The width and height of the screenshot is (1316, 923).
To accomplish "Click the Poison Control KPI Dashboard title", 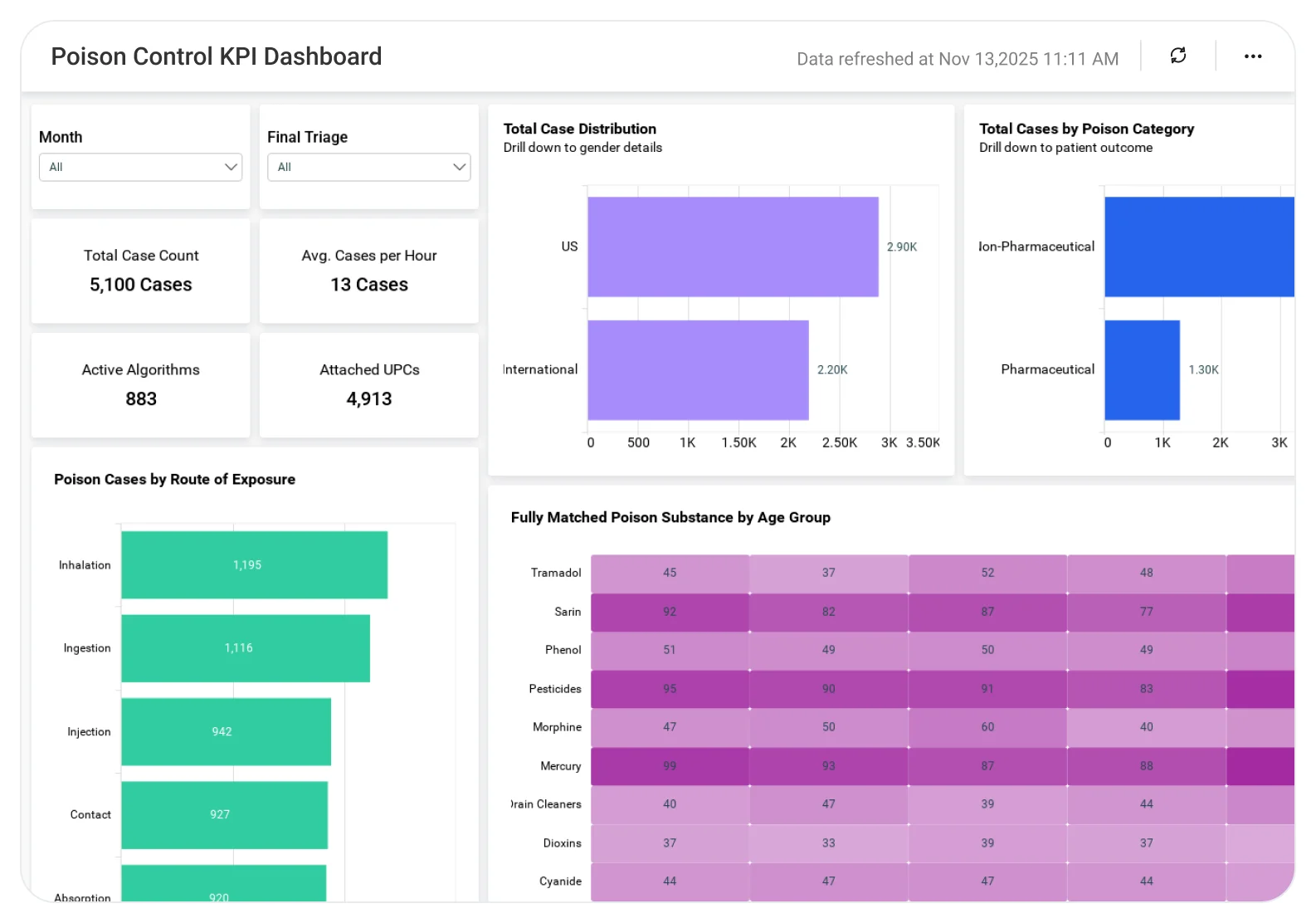I will (x=217, y=56).
